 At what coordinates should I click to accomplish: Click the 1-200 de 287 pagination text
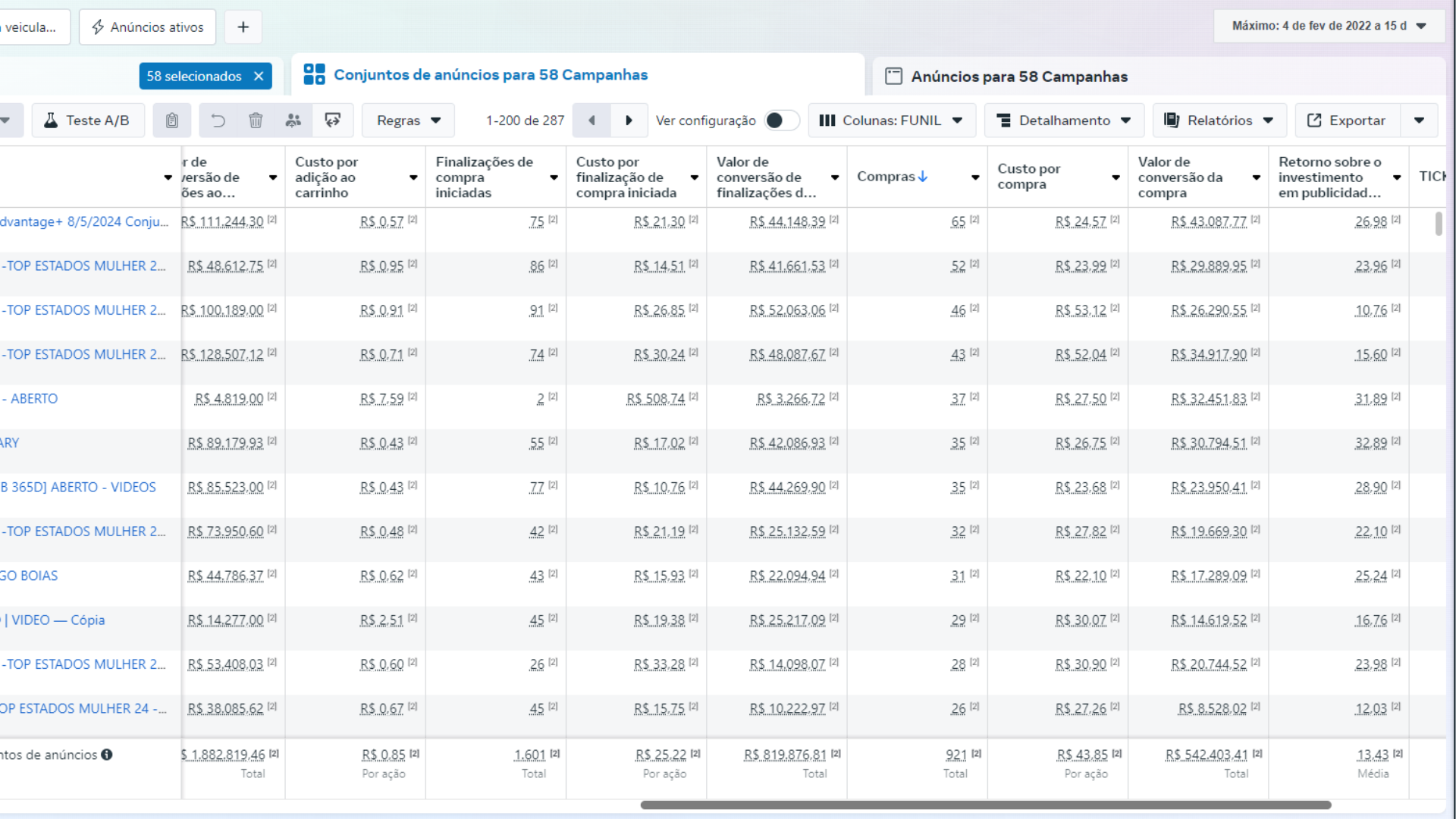(x=525, y=121)
